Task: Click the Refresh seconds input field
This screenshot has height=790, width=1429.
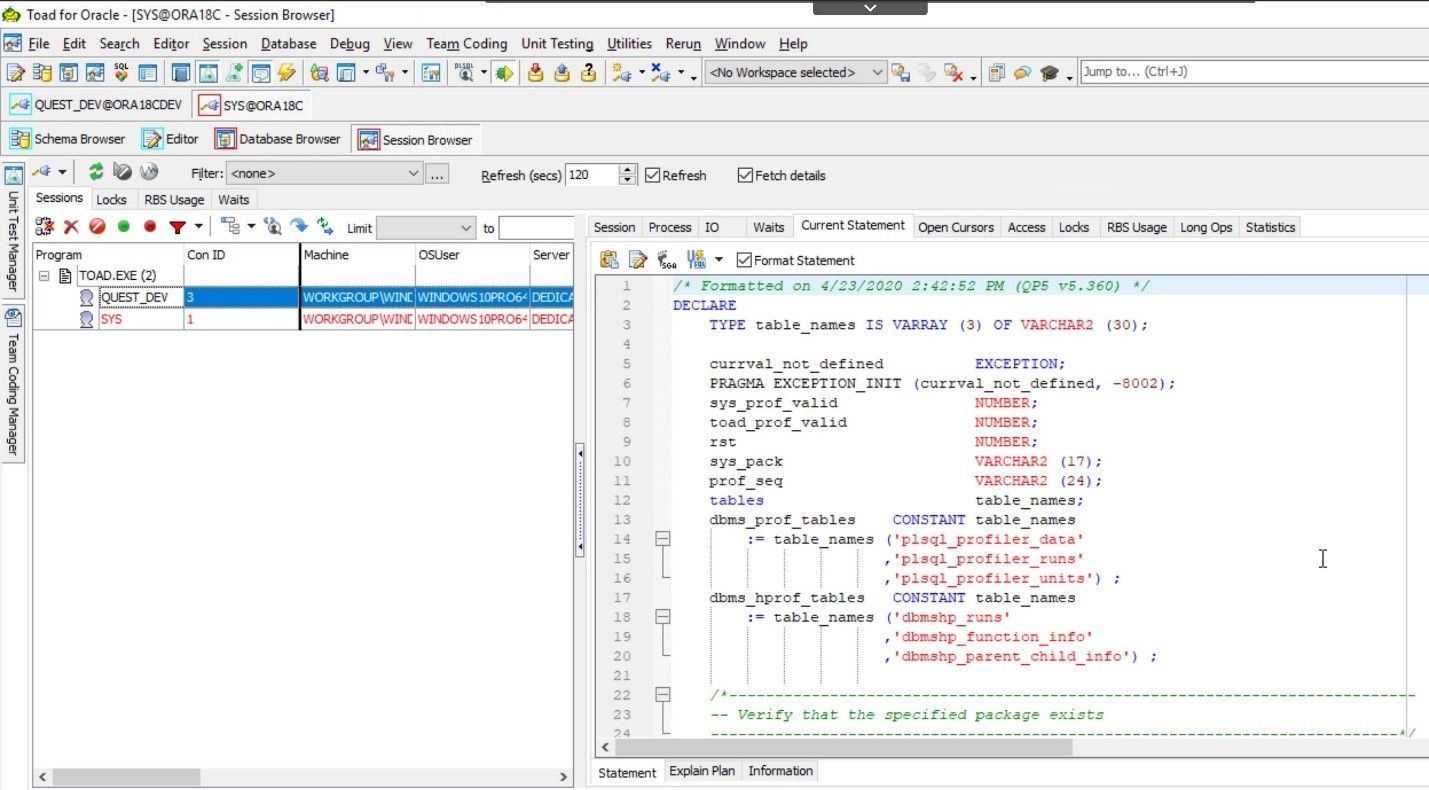Action: pyautogui.click(x=592, y=175)
